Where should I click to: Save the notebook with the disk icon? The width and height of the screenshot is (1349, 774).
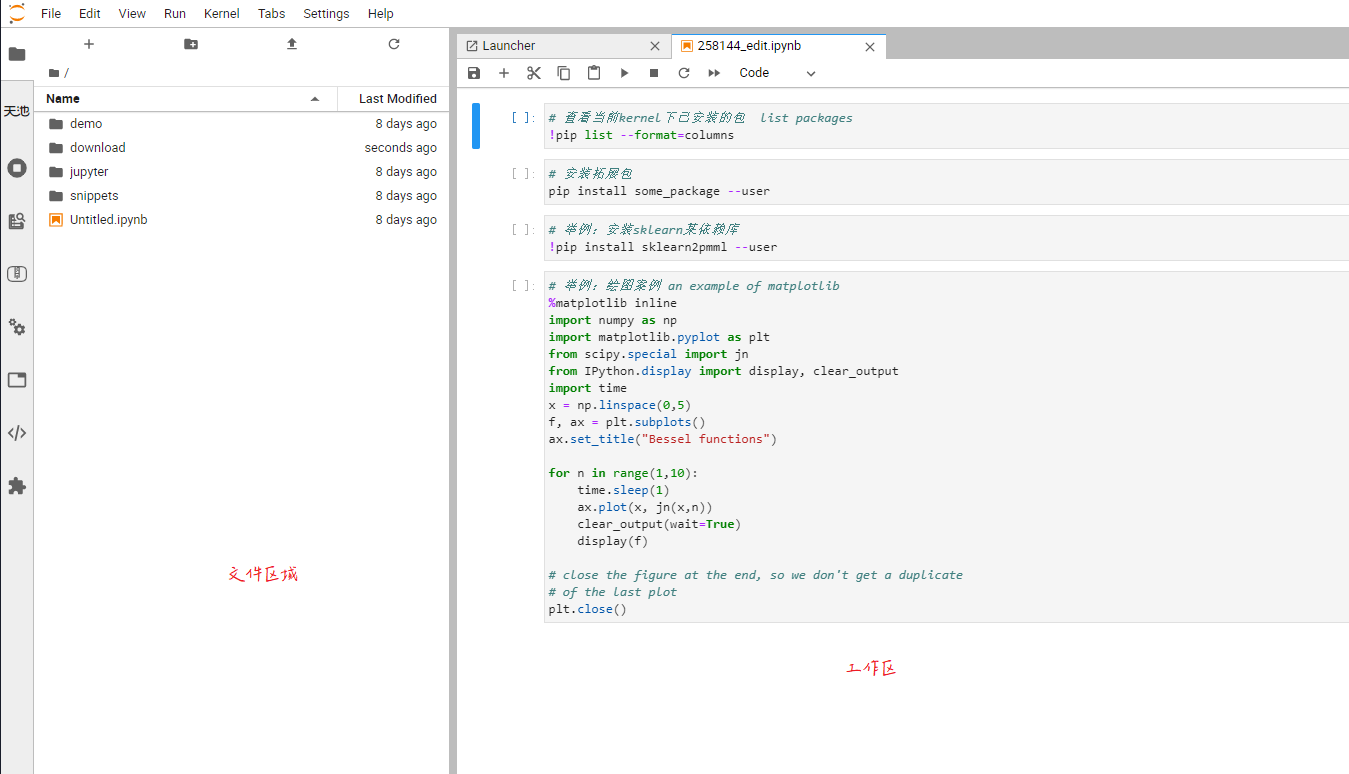pos(474,73)
